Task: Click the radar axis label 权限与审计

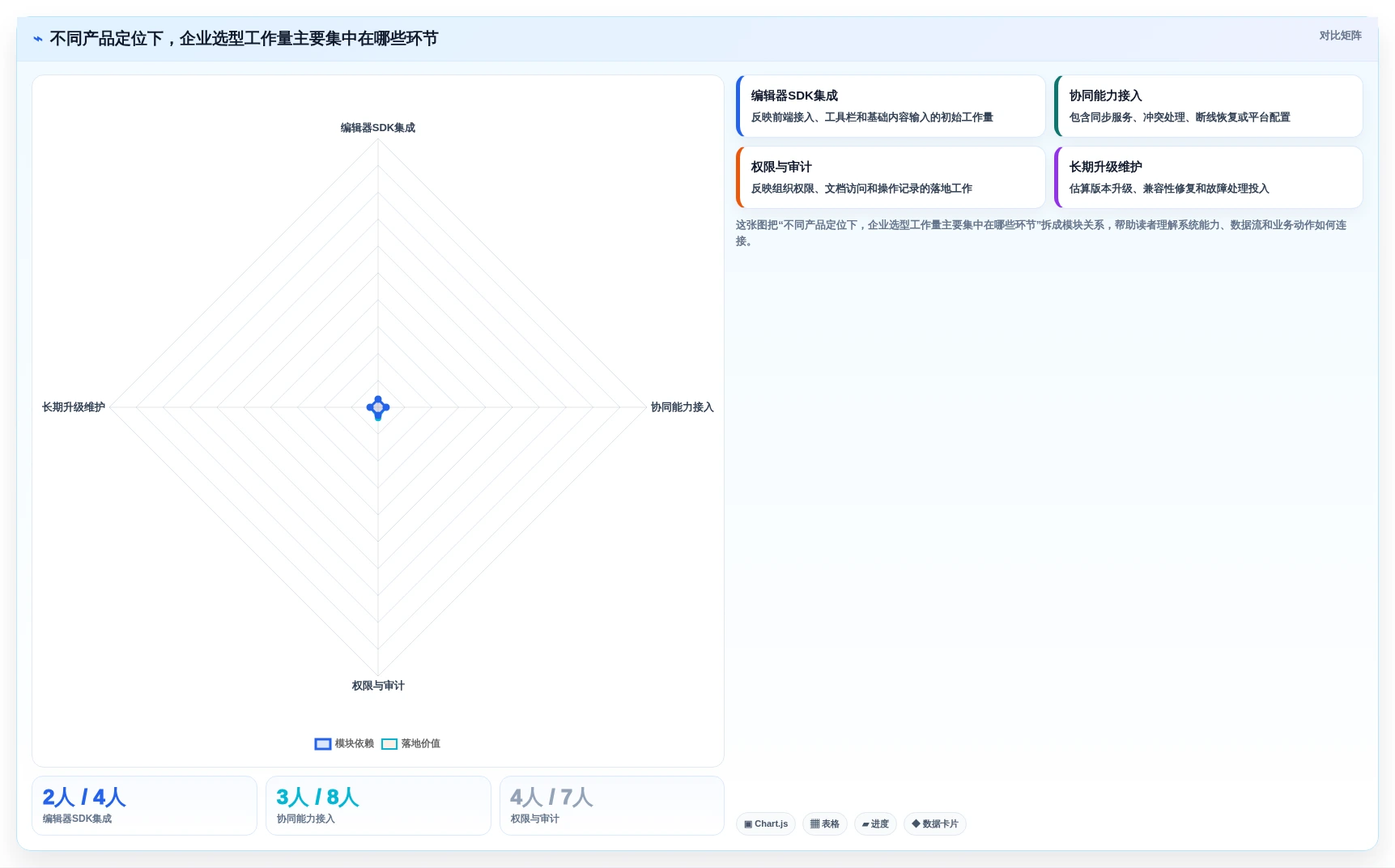Action: [x=378, y=686]
